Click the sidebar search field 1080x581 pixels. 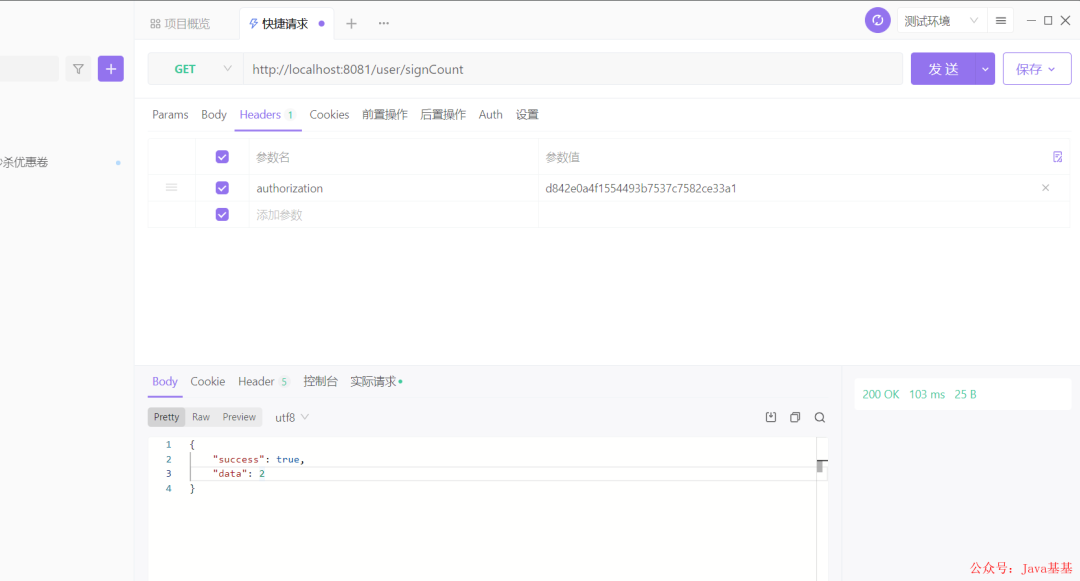tap(29, 69)
